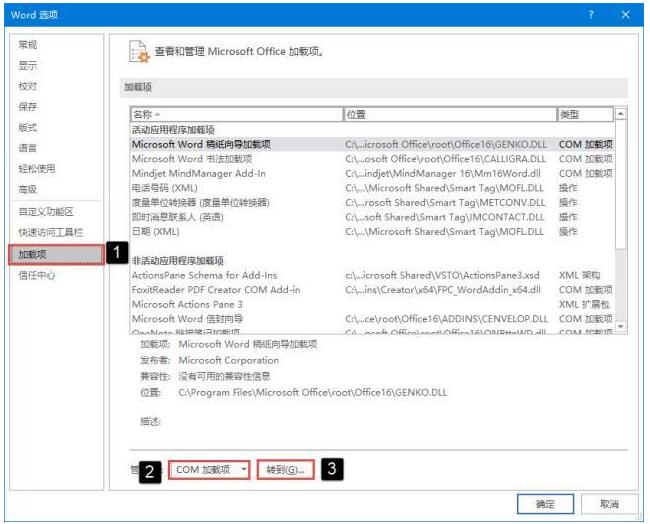Sort by the 位置 column header
This screenshot has width=650, height=524.
449,115
